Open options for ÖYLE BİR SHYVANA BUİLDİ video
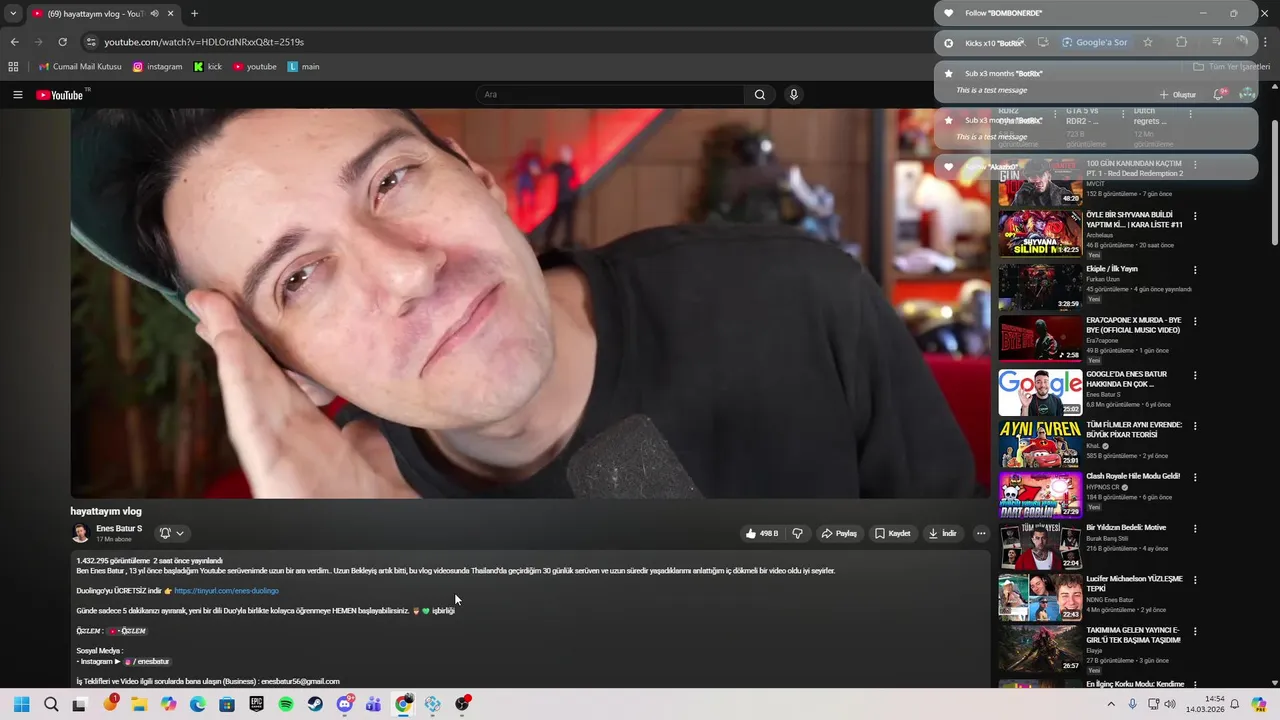This screenshot has width=1280, height=720. [1195, 216]
